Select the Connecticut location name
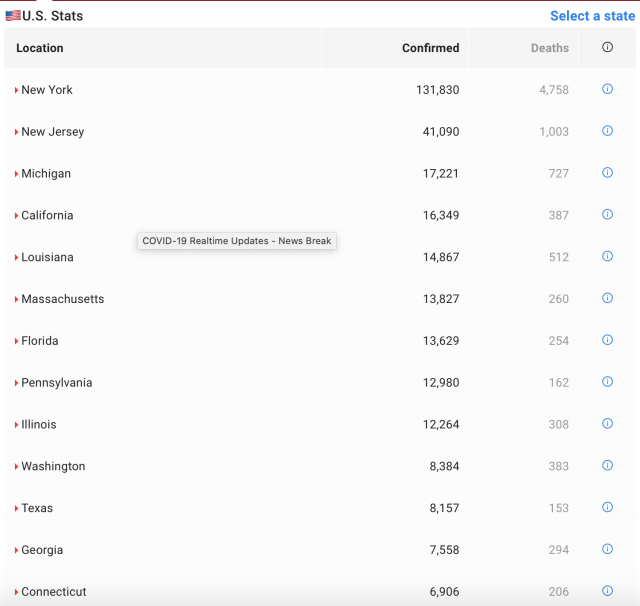The width and height of the screenshot is (640, 606). coord(53,592)
